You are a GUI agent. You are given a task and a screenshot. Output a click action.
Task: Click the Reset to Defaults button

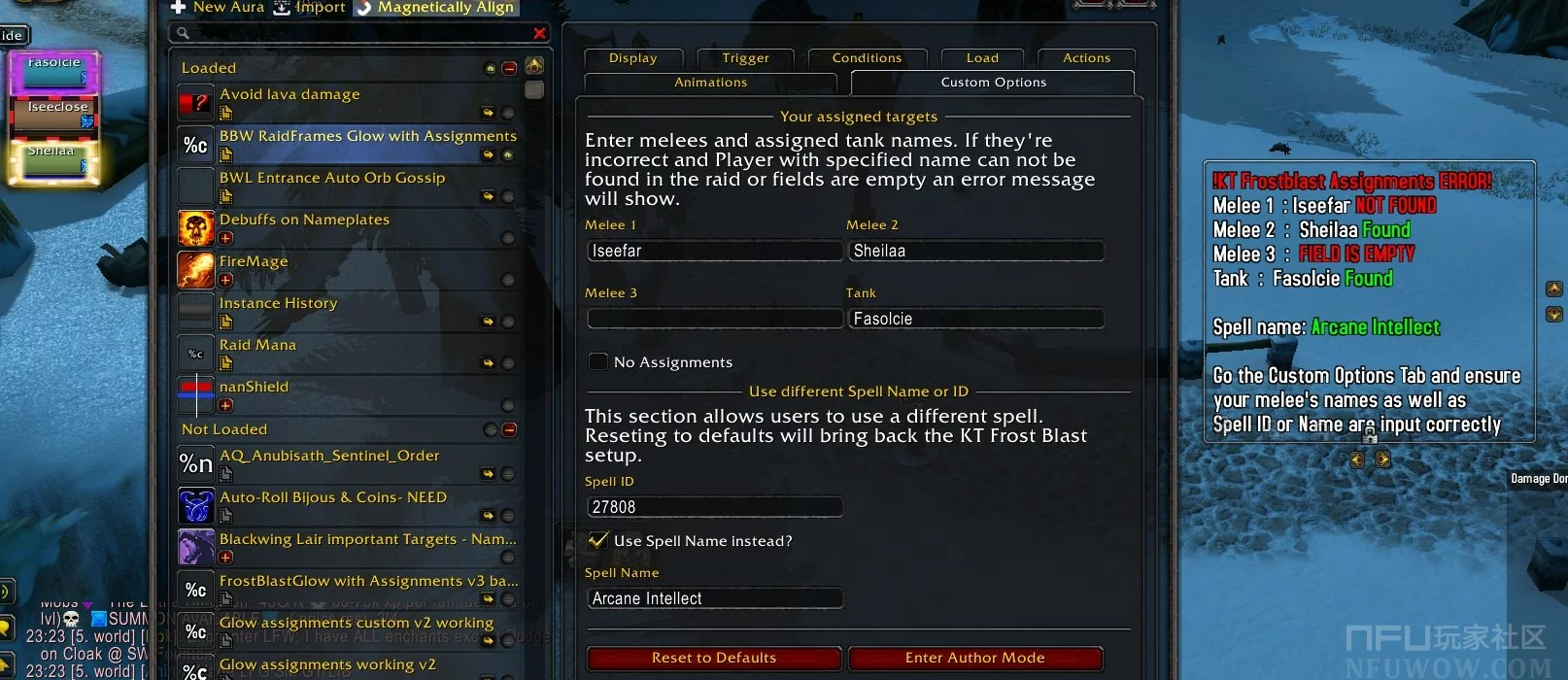[x=714, y=658]
